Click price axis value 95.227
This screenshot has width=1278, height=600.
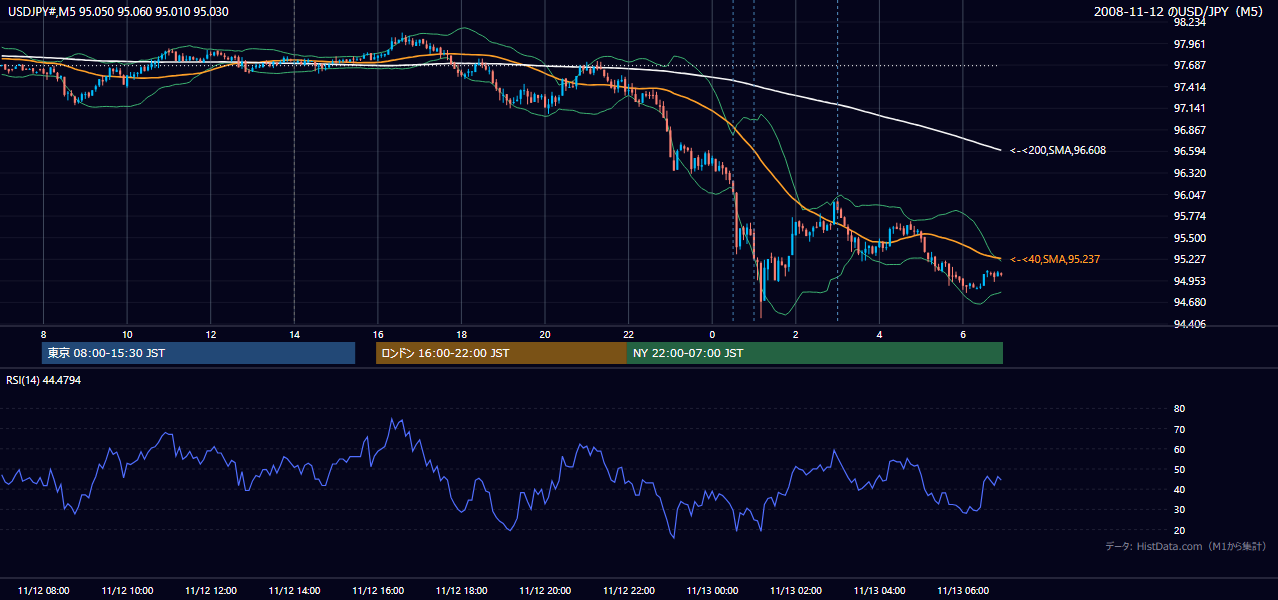pos(1189,259)
